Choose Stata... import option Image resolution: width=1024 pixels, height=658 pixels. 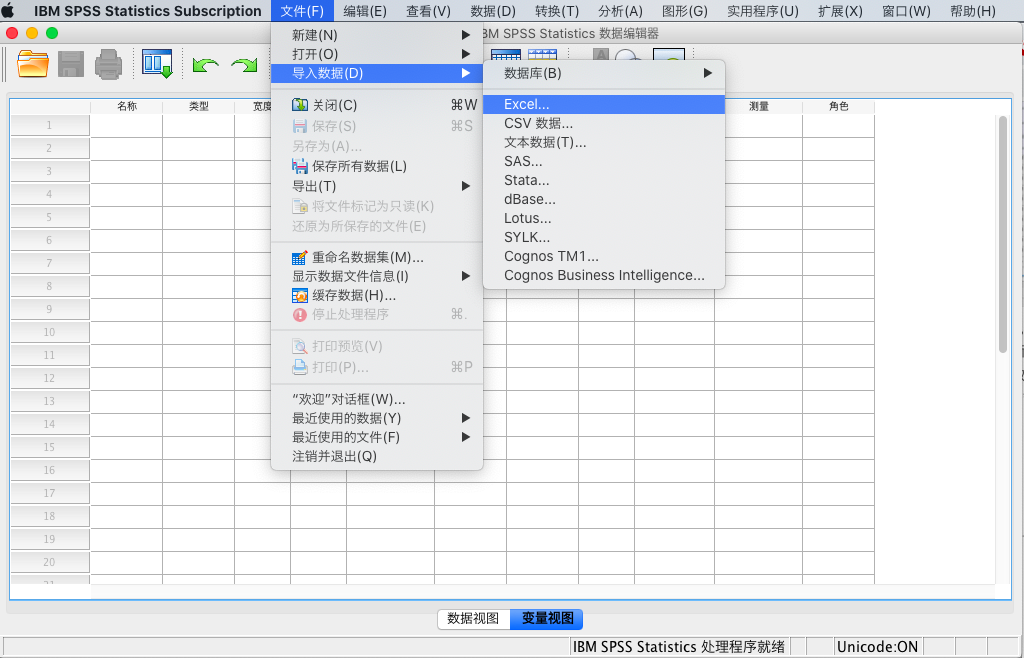(x=604, y=180)
